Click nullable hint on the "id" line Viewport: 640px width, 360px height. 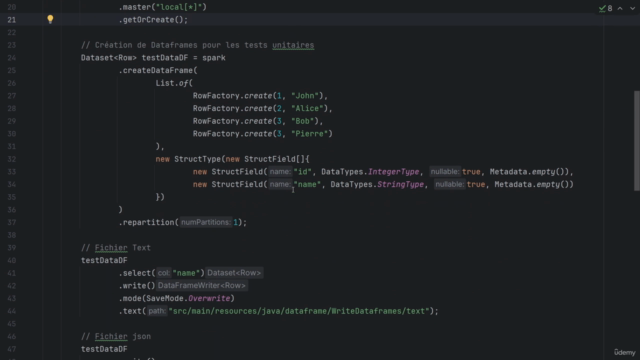pos(445,171)
